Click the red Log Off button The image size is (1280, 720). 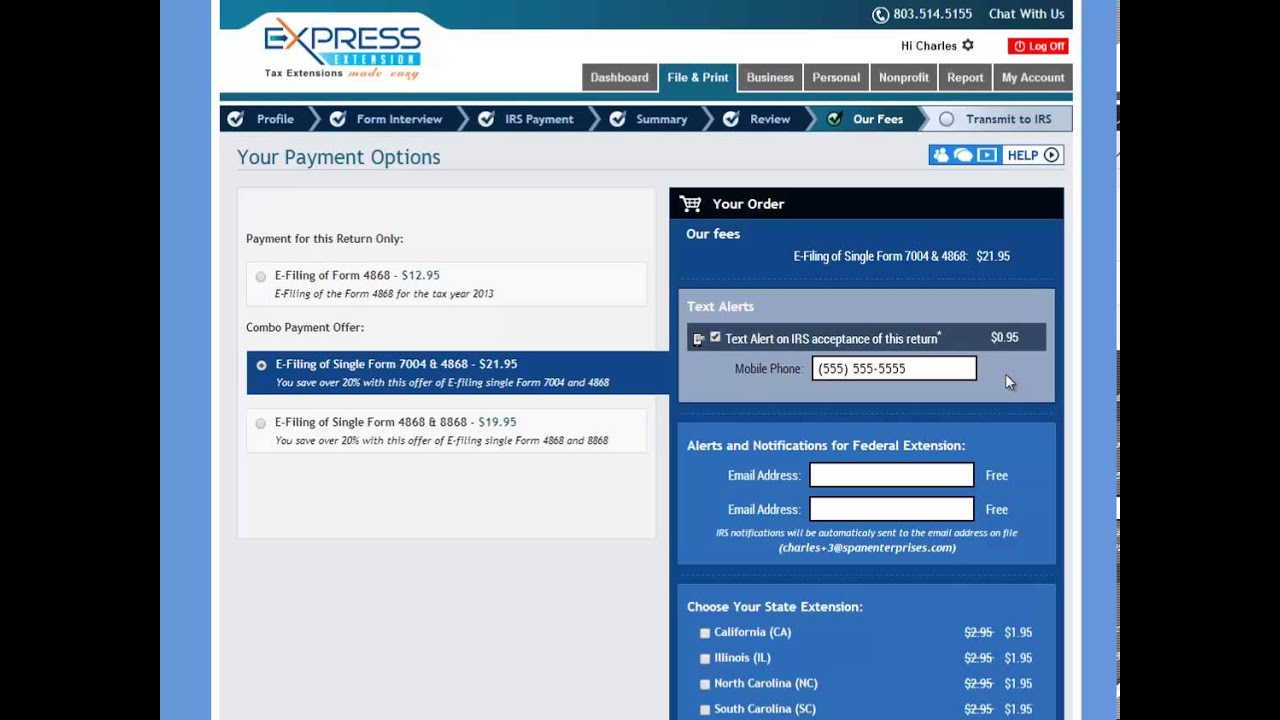coord(1038,46)
